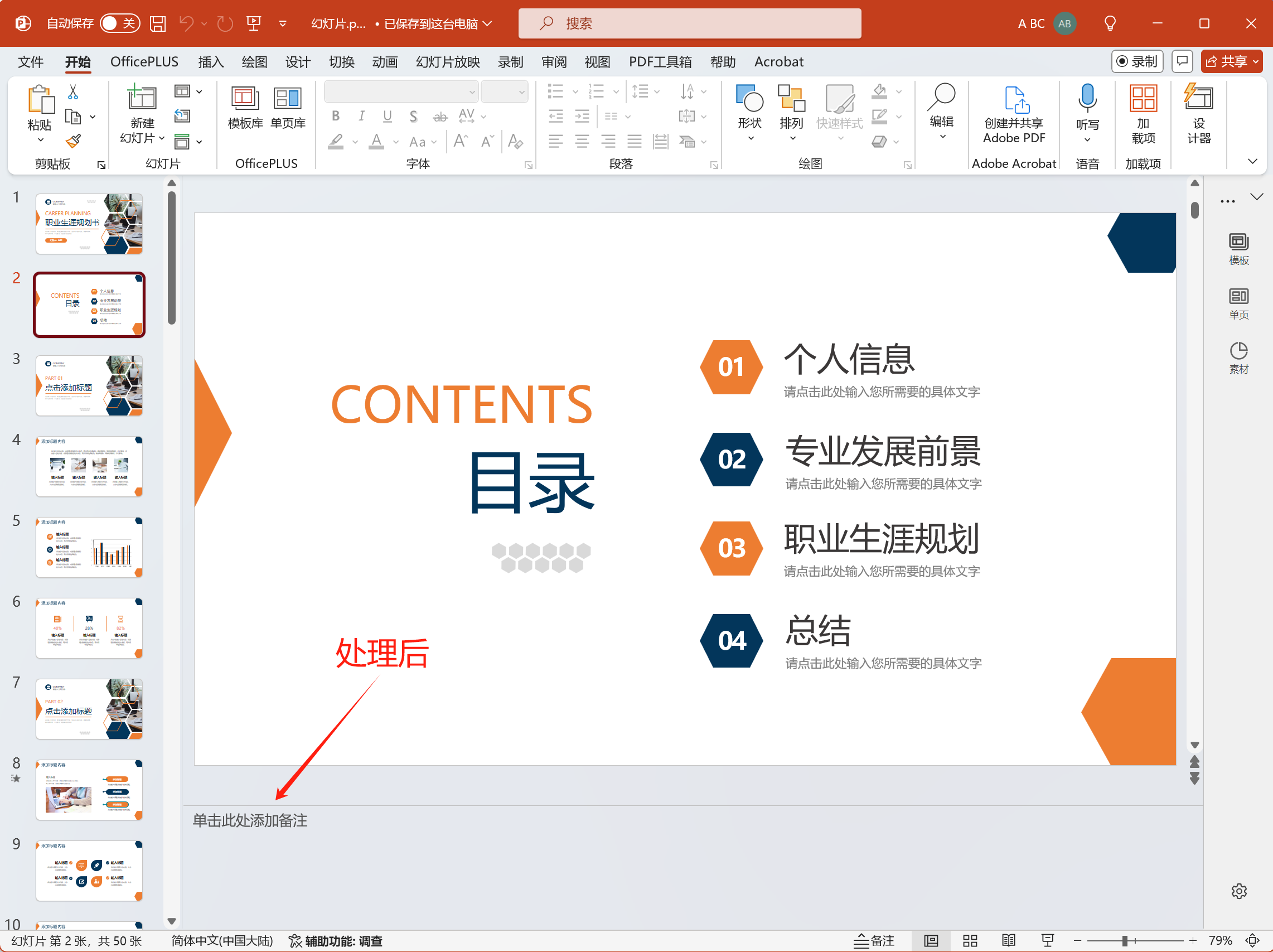Select slide 5 thumbnail in the pane
Screen dimensions: 1273x952
(89, 546)
